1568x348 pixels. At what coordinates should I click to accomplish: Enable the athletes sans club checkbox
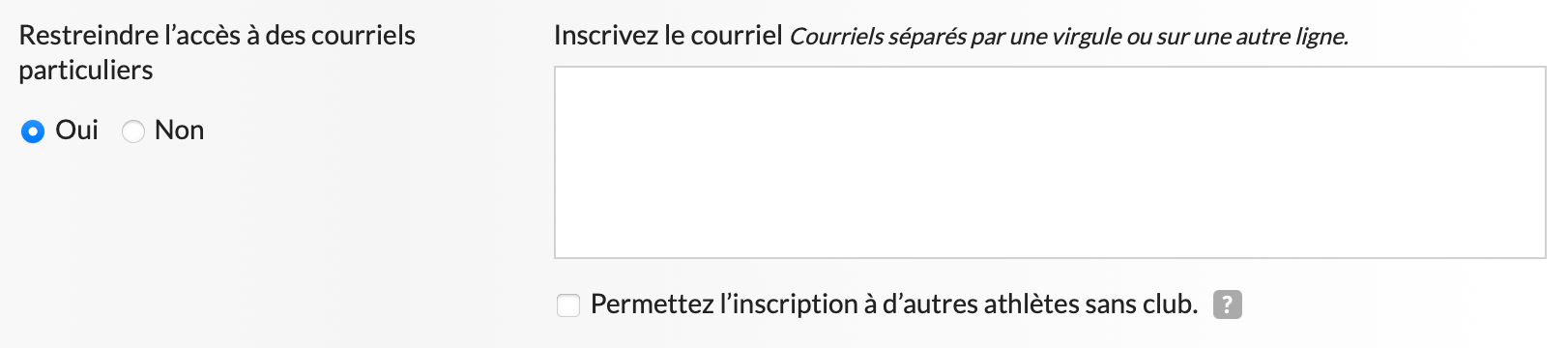pyautogui.click(x=568, y=305)
